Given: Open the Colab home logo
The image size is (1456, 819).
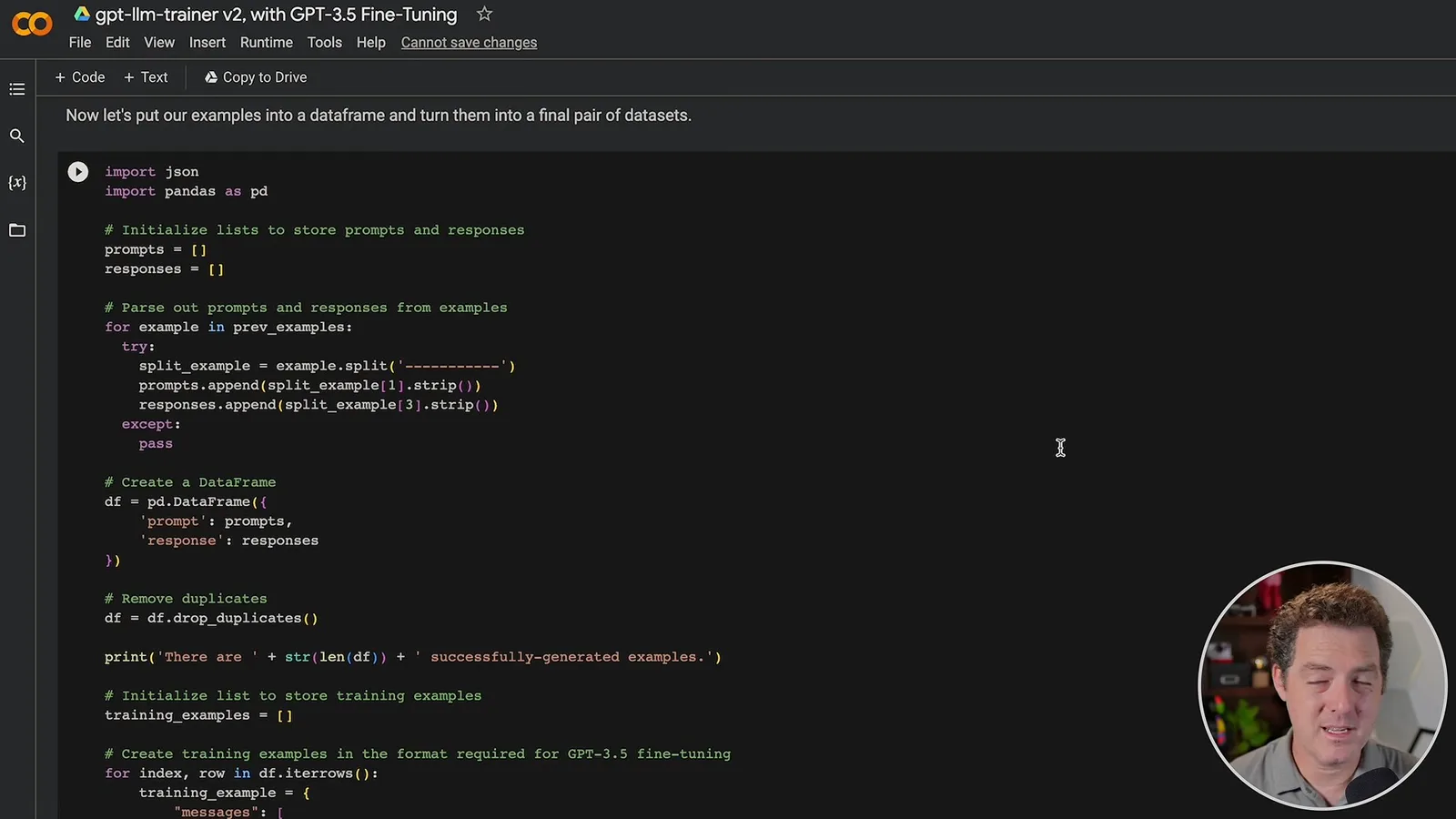Looking at the screenshot, I should click(32, 24).
